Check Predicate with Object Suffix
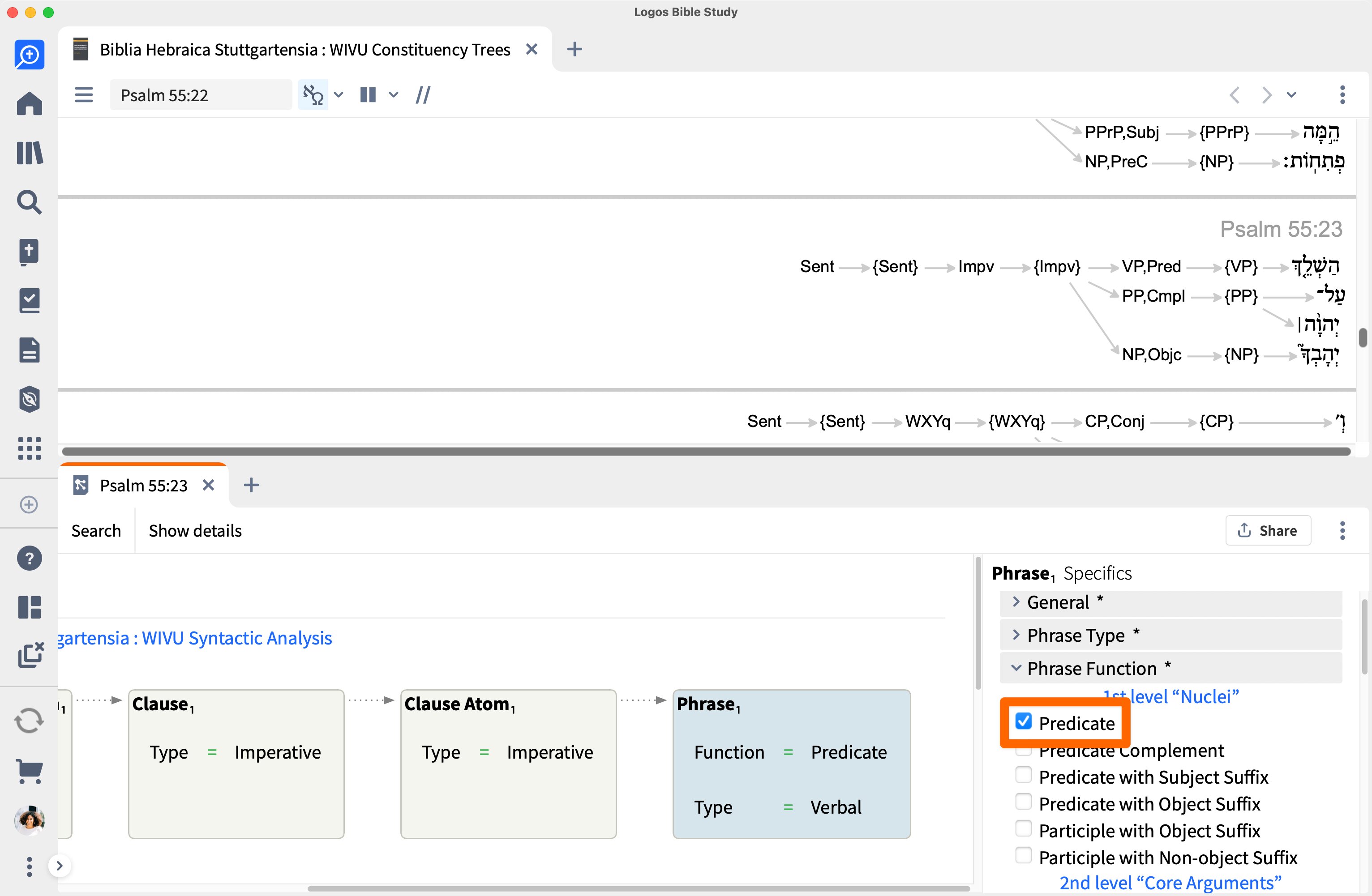Viewport: 1372px width, 896px height. (x=1023, y=802)
